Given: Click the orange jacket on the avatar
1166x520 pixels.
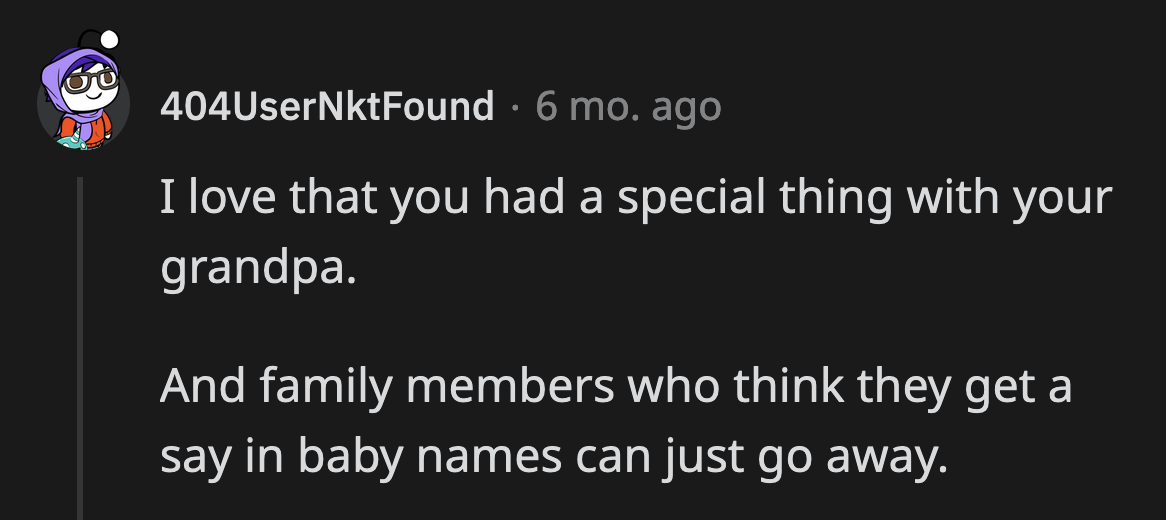Looking at the screenshot, I should click(x=70, y=130).
